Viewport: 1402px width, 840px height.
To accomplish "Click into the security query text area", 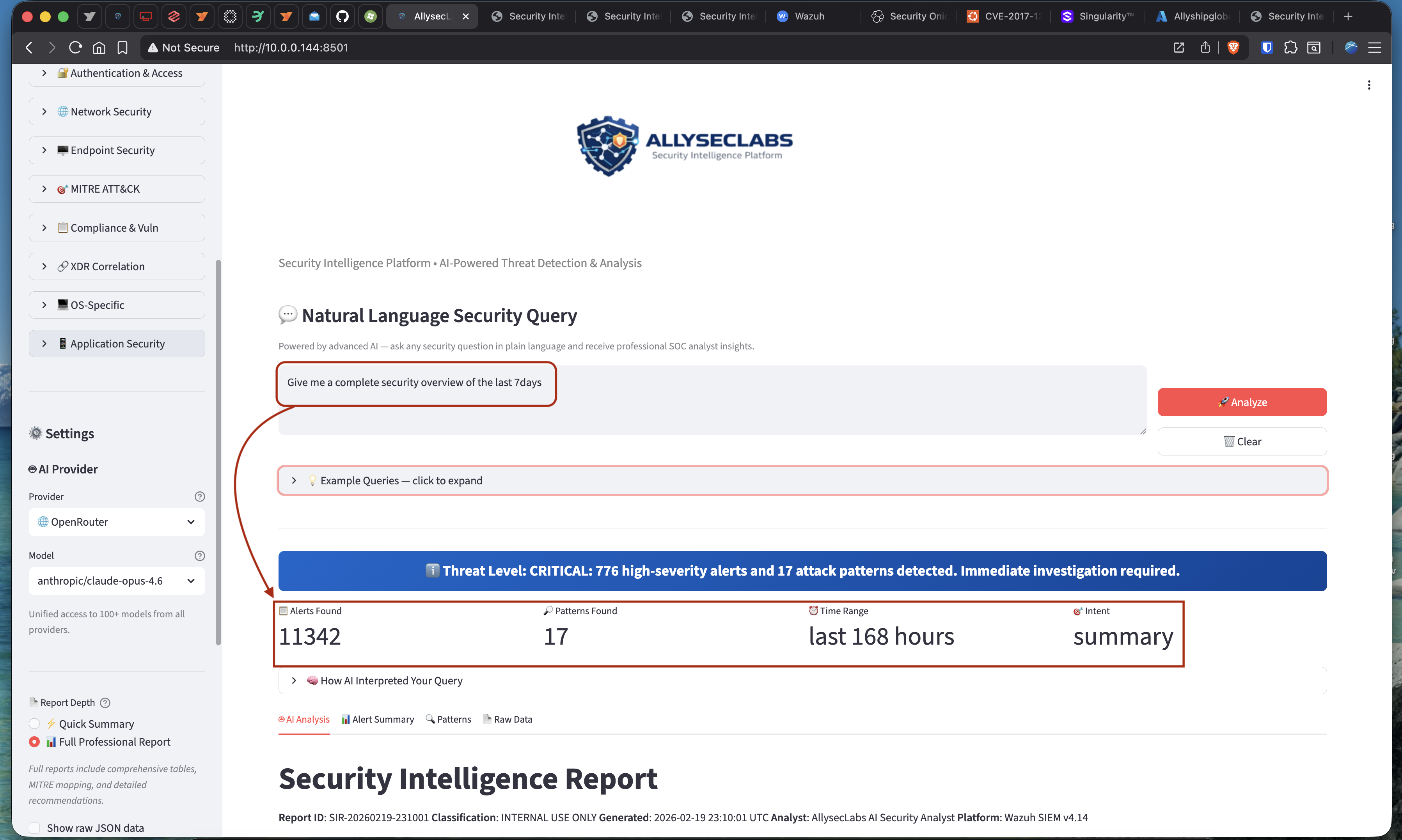I will point(712,400).
